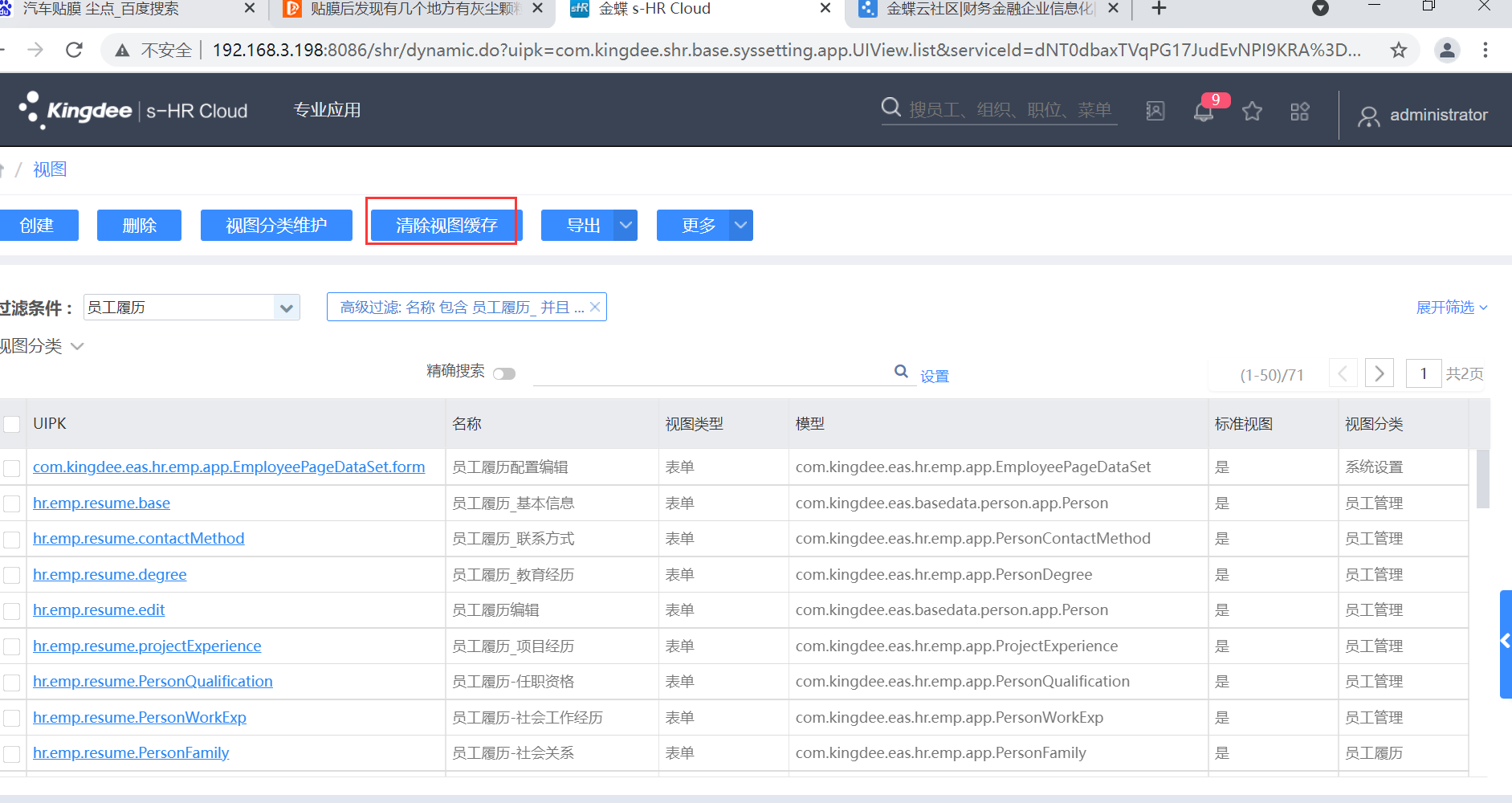Screen dimensions: 1512x803
Task: Close the 金蝶云社区 browser tab
Action: coord(1113,8)
